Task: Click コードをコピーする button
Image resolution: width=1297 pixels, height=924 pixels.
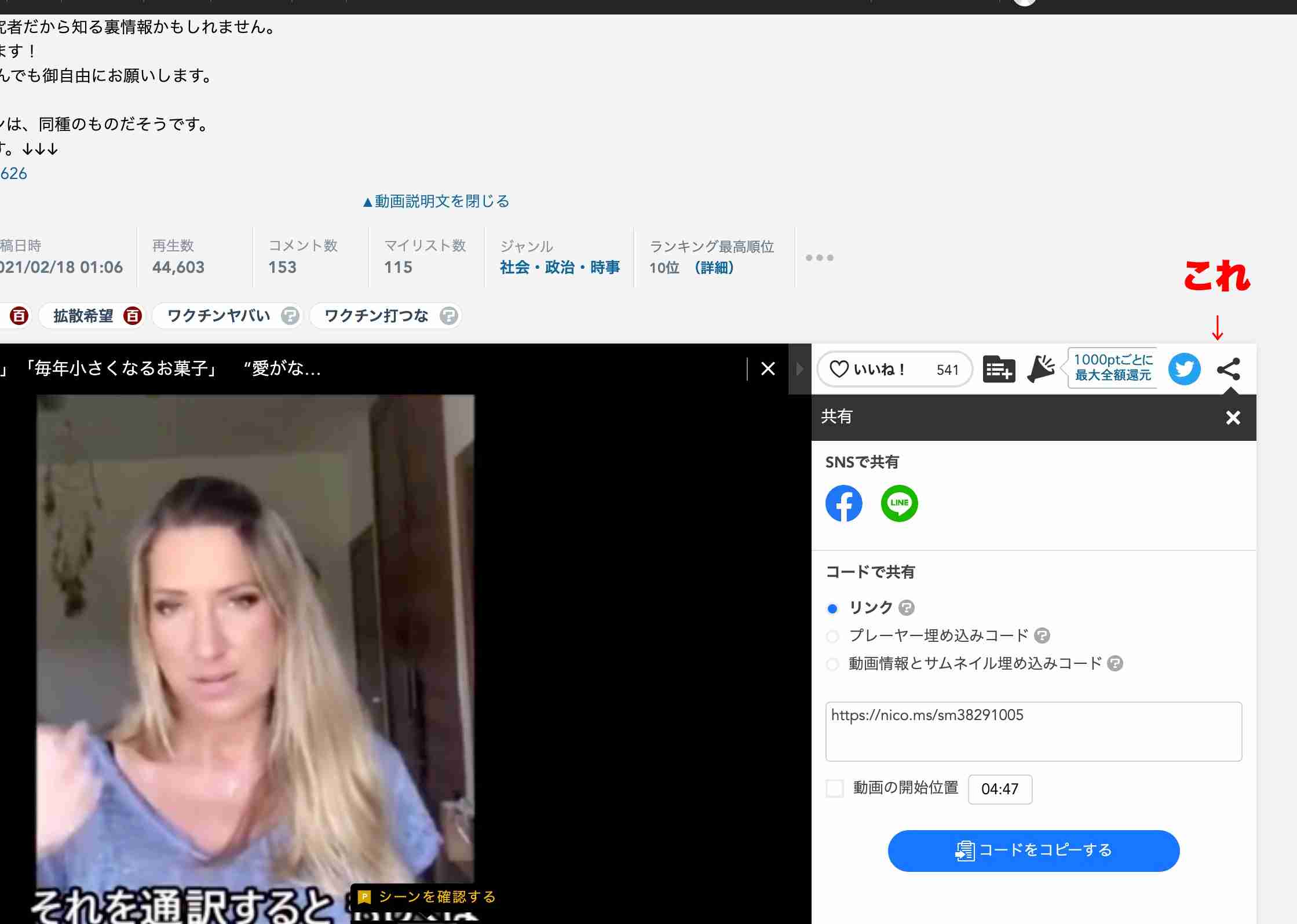Action: (x=1033, y=850)
